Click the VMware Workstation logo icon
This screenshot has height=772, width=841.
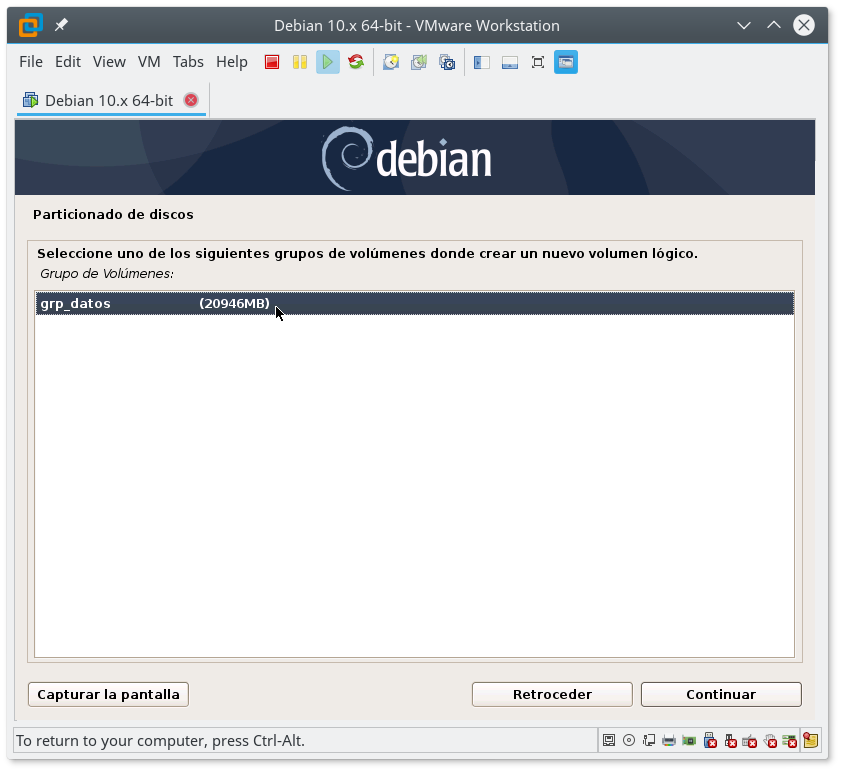pos(31,25)
